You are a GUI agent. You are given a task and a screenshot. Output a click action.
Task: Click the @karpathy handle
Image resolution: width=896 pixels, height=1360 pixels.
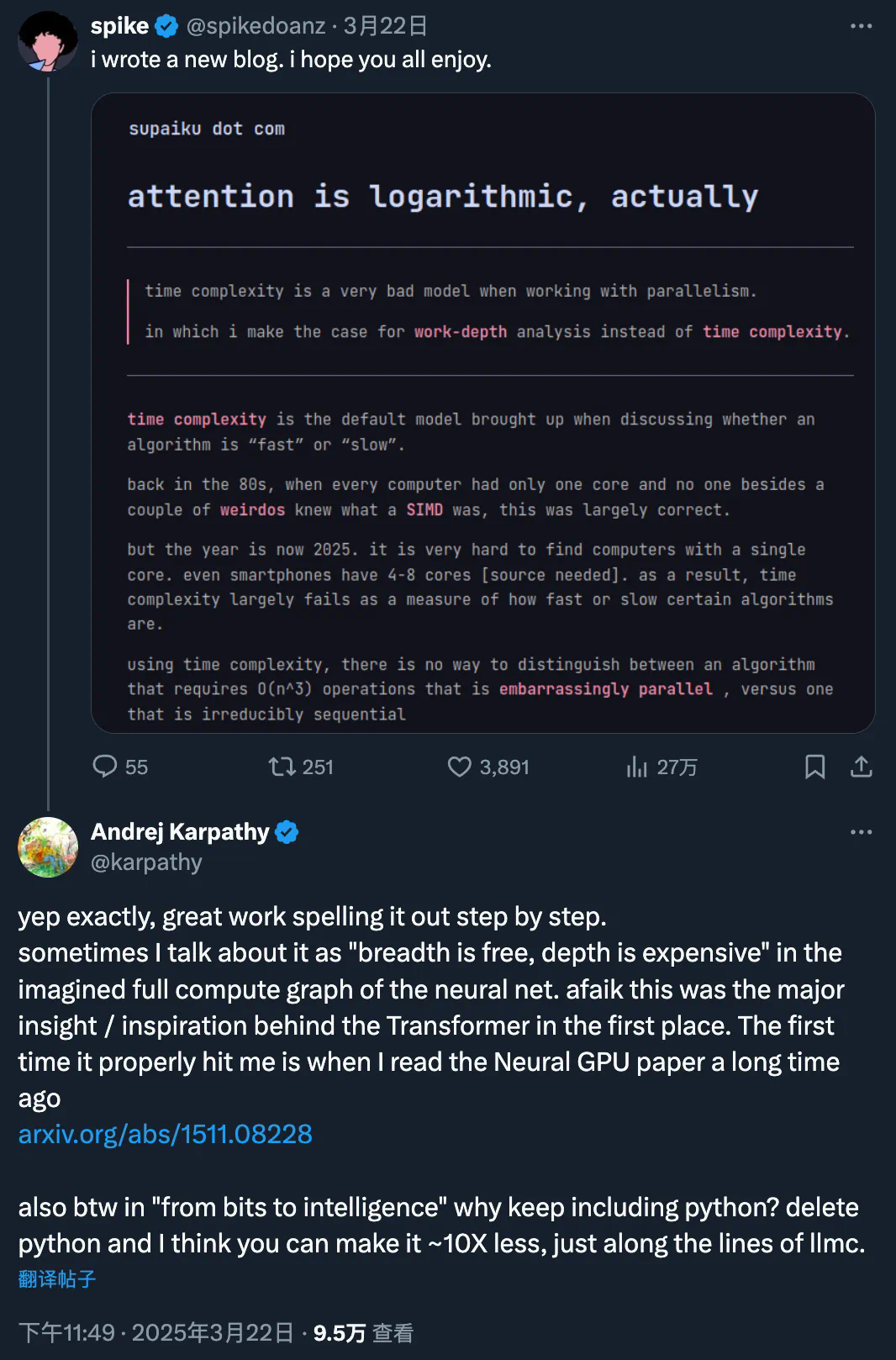(146, 862)
